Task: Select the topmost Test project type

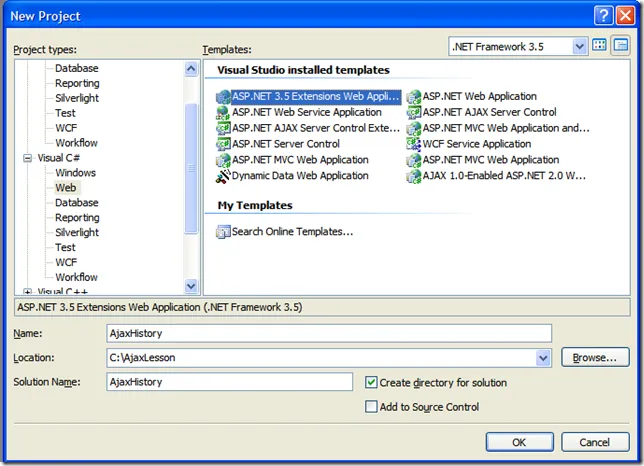Action: point(65,113)
